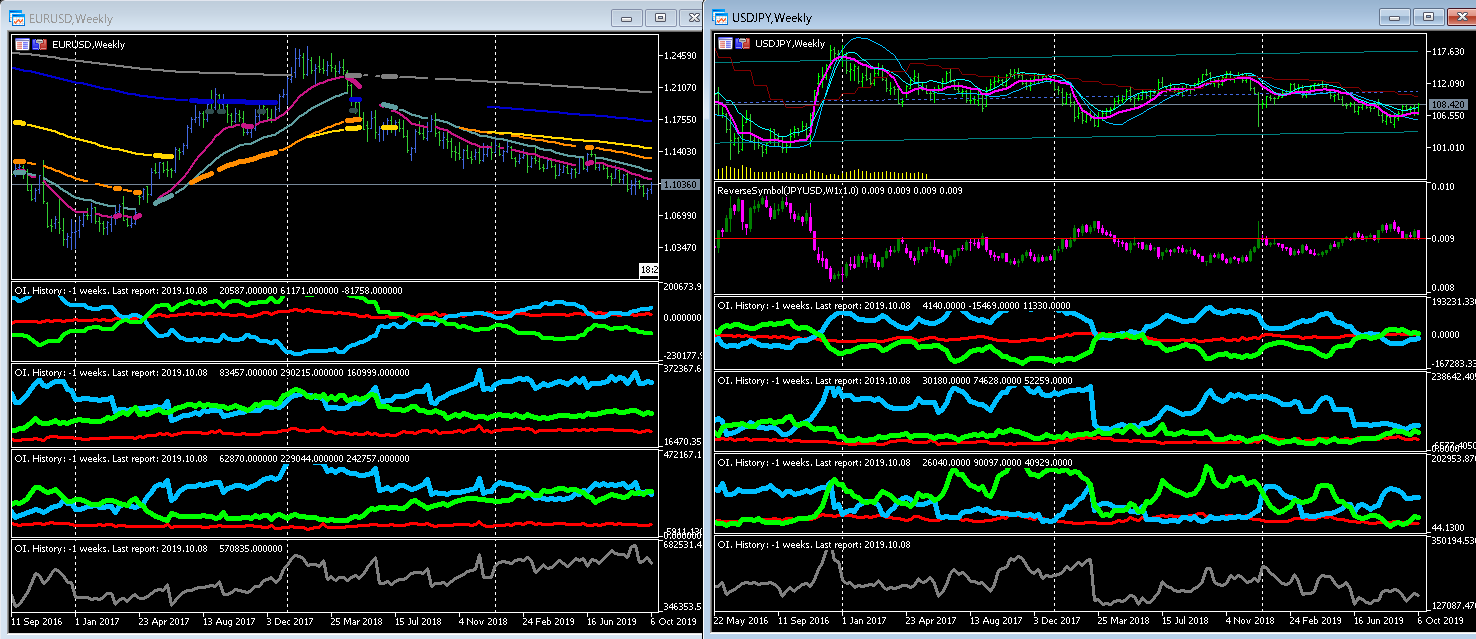Click the 346353.5 value on EURUSD bottom scale
This screenshot has height=639, width=1476.
pos(681,606)
